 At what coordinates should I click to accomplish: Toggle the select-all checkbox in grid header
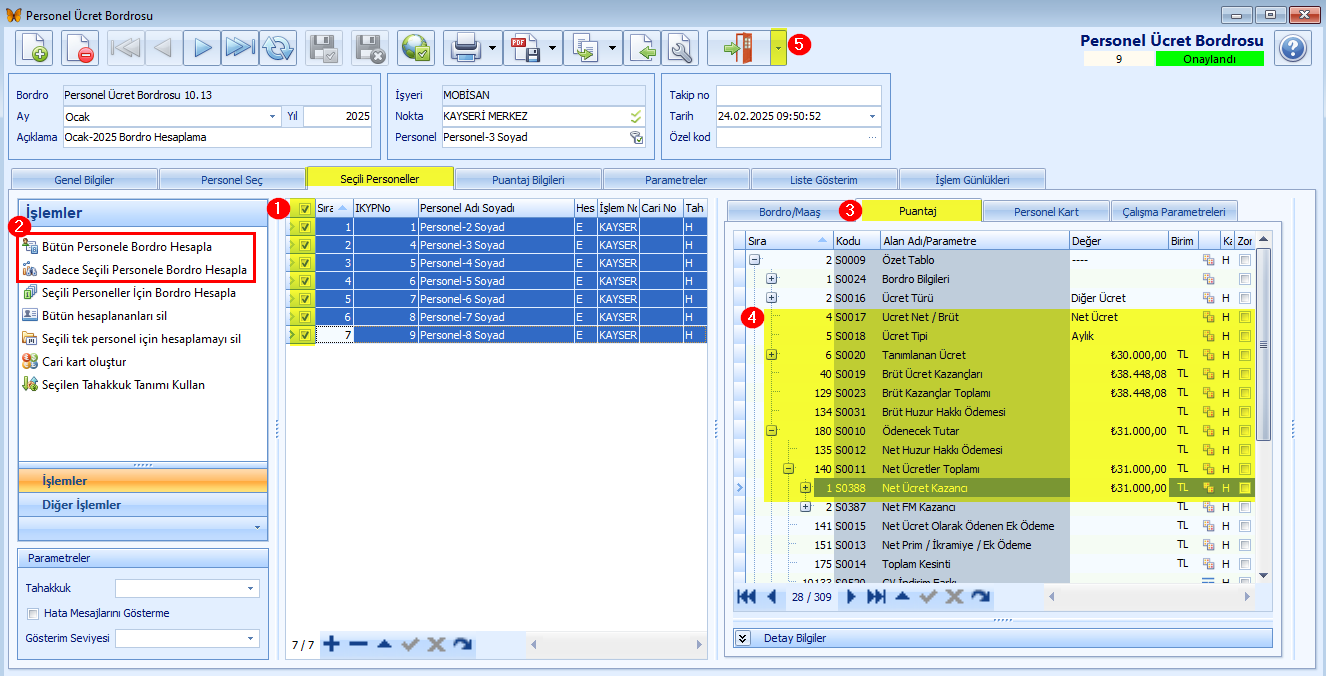[304, 208]
